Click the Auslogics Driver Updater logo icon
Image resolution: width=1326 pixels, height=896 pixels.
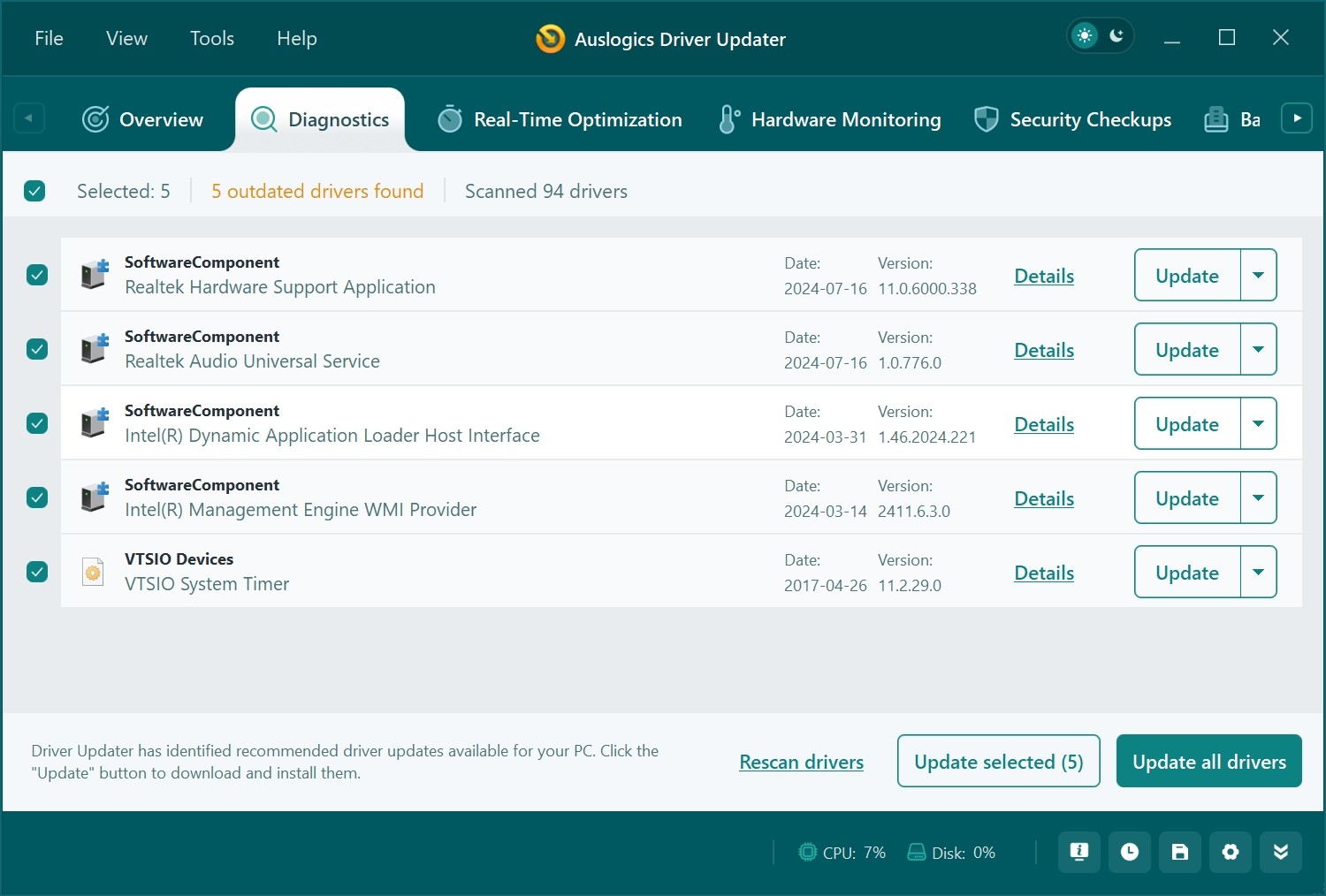[x=550, y=39]
